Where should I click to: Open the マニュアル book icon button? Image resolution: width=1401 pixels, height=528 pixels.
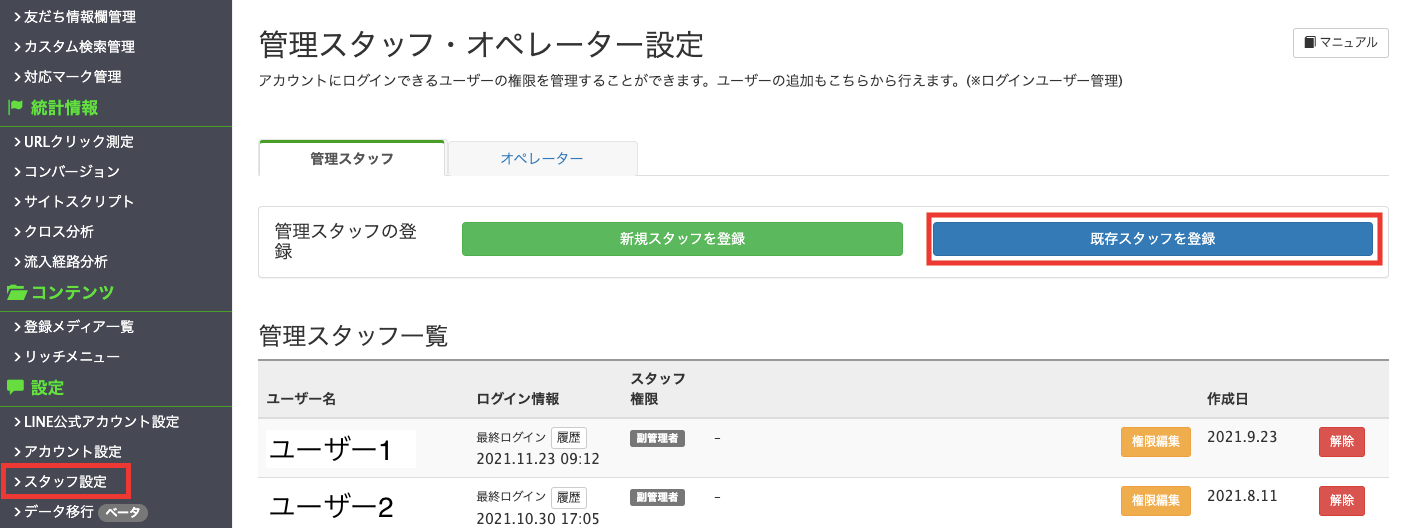click(1340, 42)
